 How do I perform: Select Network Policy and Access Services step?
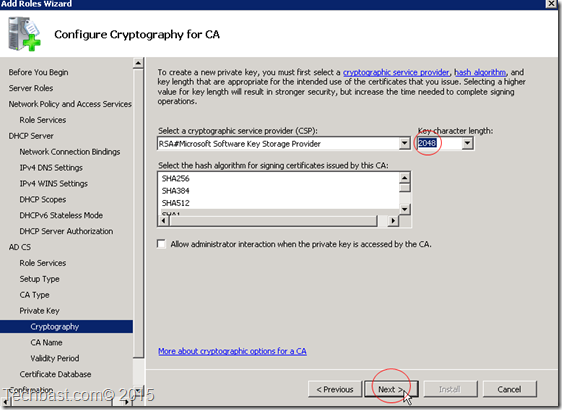click(x=70, y=104)
